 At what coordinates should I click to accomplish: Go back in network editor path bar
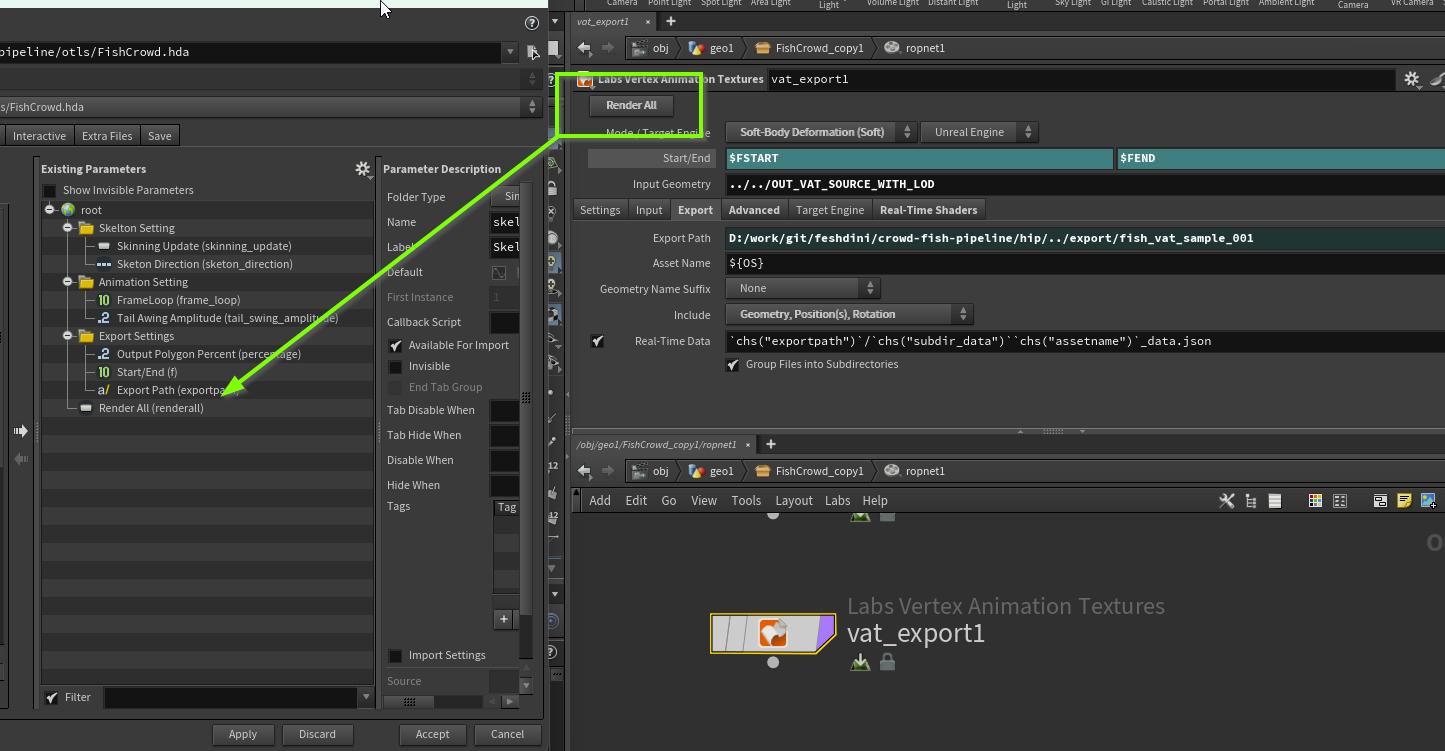click(x=584, y=471)
